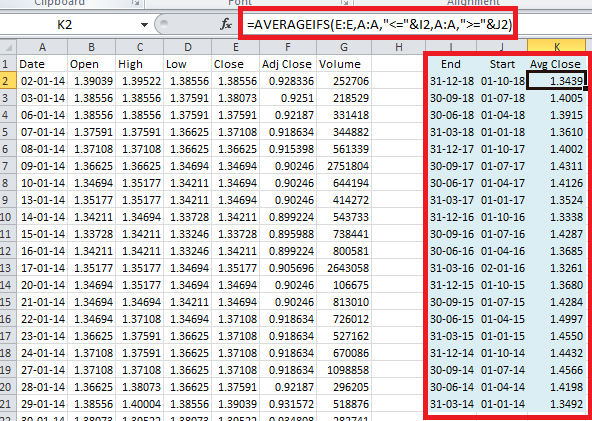Image resolution: width=592 pixels, height=421 pixels.
Task: Select row 21 header
Action: click(x=8, y=404)
